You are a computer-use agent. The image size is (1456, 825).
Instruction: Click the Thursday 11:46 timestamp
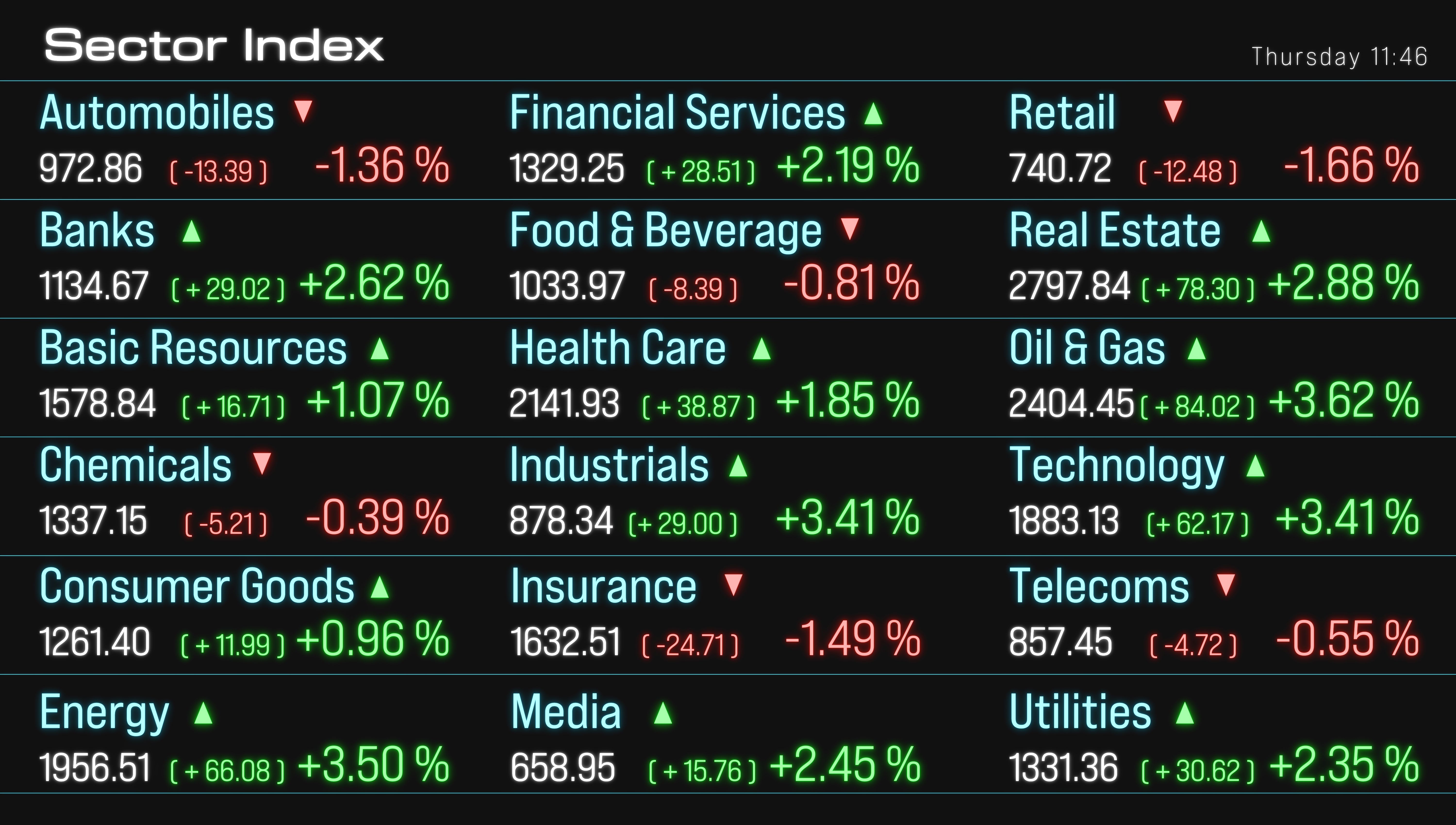pos(1339,57)
